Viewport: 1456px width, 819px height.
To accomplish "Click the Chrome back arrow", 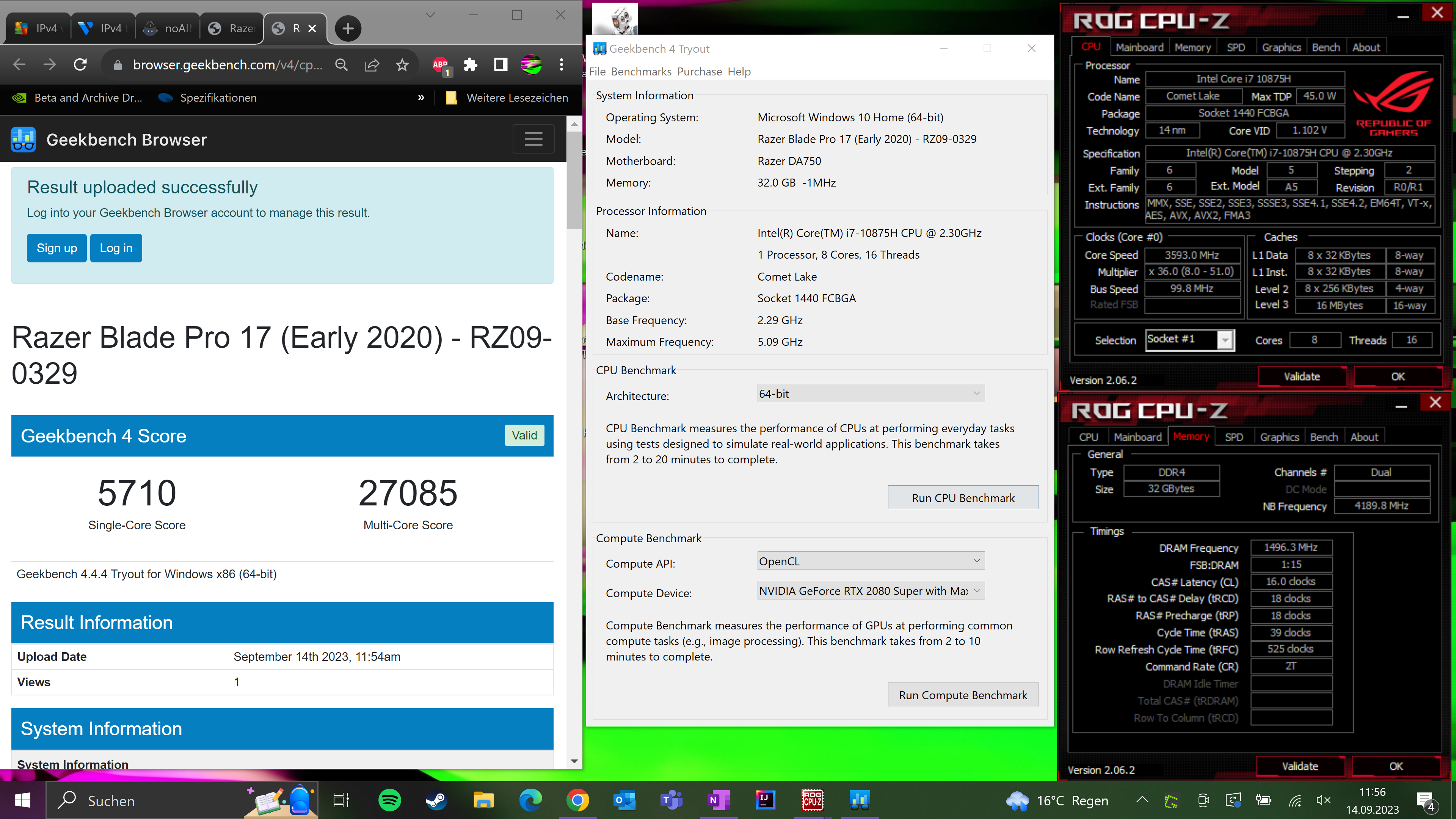I will tap(19, 65).
